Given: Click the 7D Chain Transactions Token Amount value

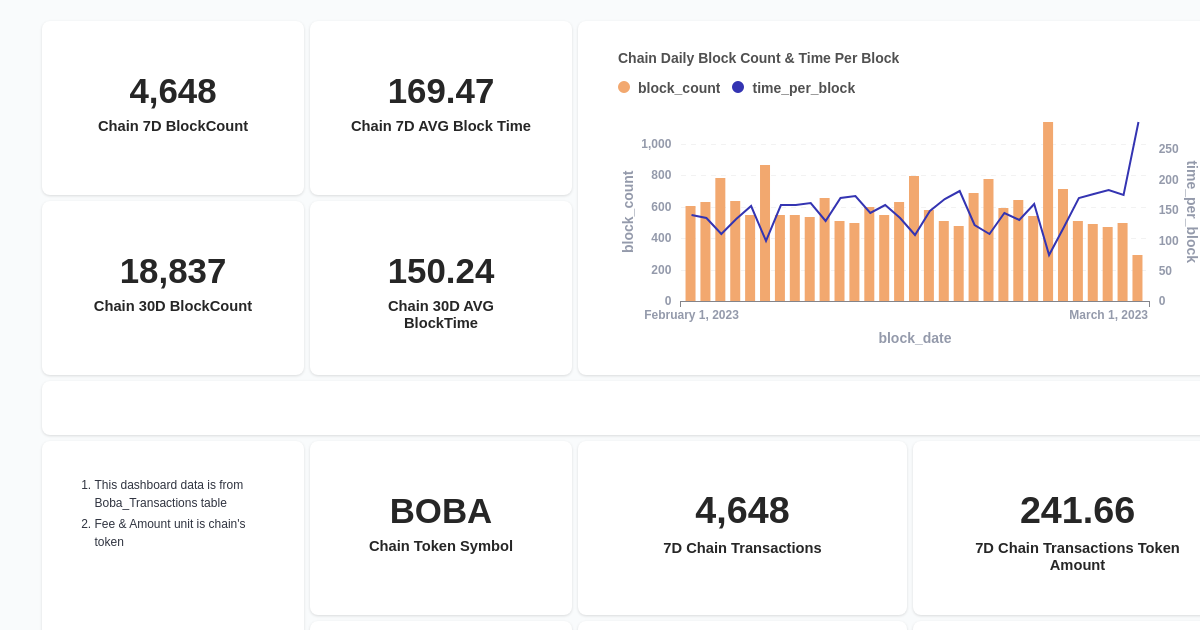Looking at the screenshot, I should click(x=1077, y=510).
